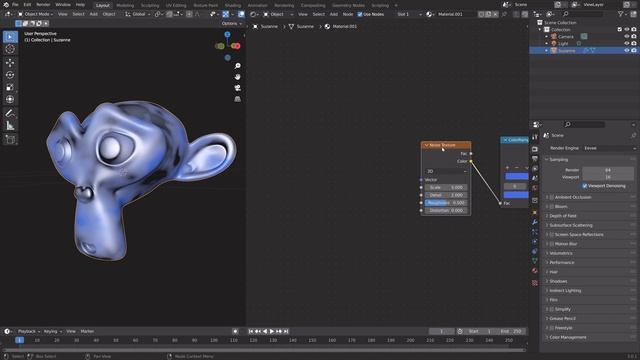The height and width of the screenshot is (360, 640).
Task: Jump to the timeline start frame button
Action: click(x=251, y=331)
